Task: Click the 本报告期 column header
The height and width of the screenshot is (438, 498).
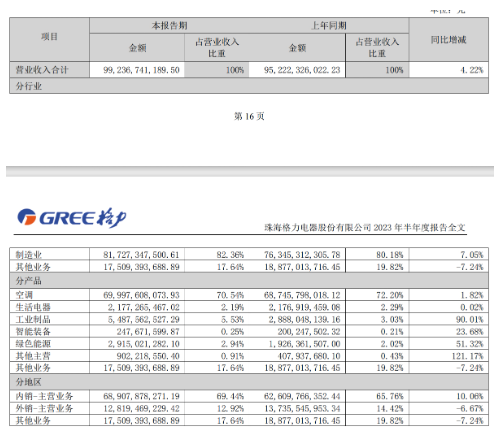Action: pos(169,26)
